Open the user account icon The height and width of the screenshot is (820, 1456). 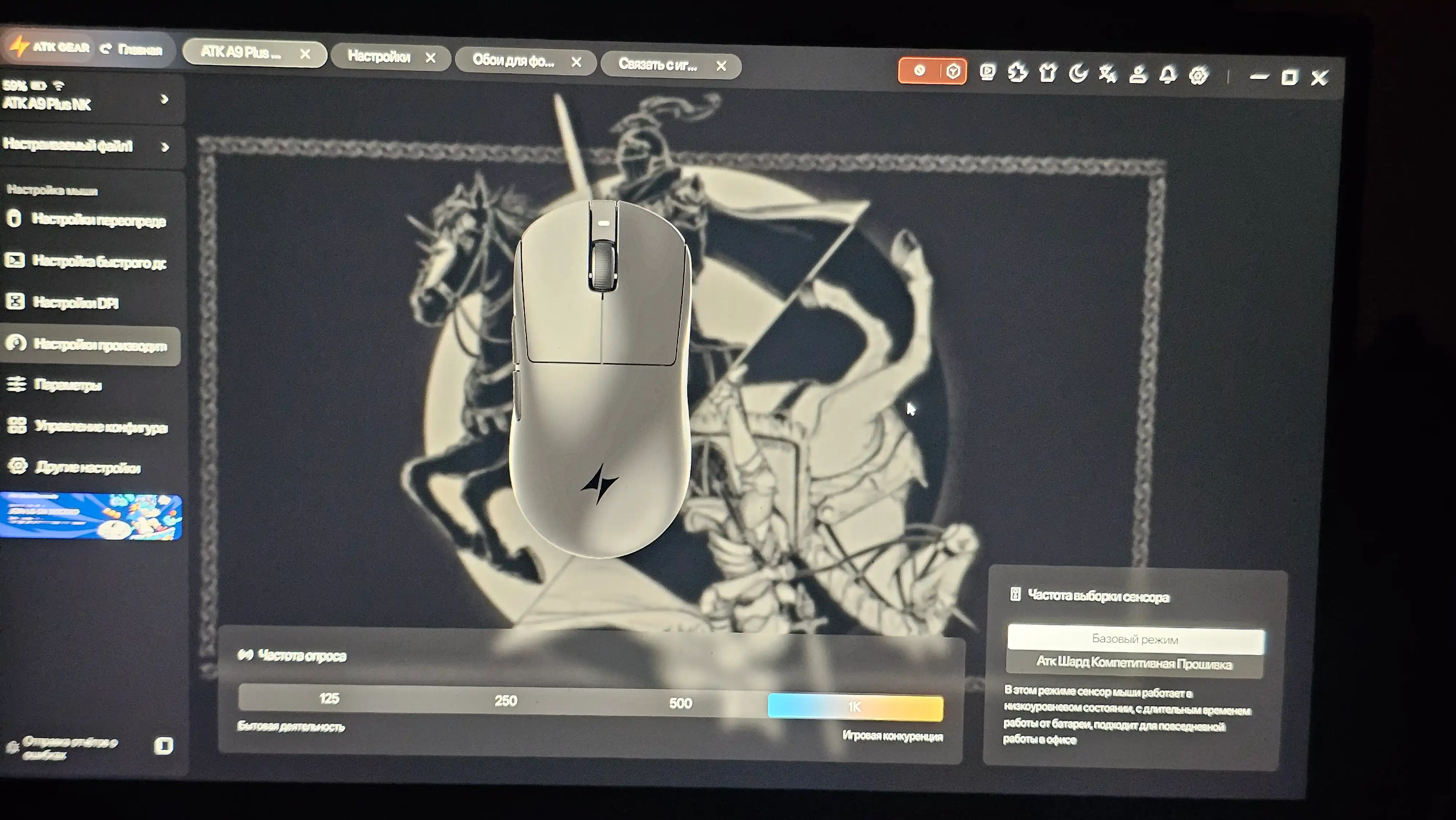[x=1138, y=75]
